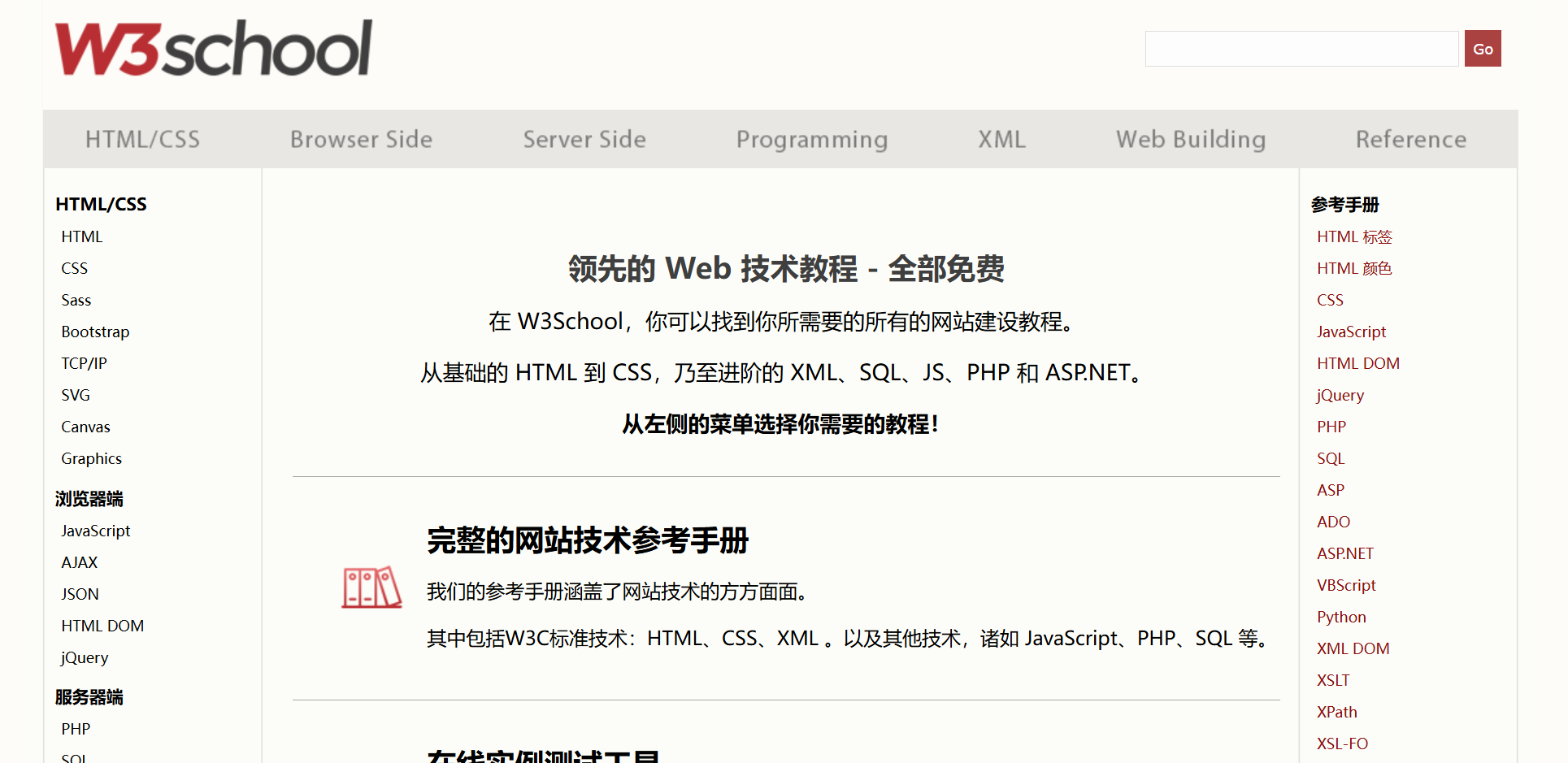
Task: Open the XML navigation tab
Action: coord(1001,139)
